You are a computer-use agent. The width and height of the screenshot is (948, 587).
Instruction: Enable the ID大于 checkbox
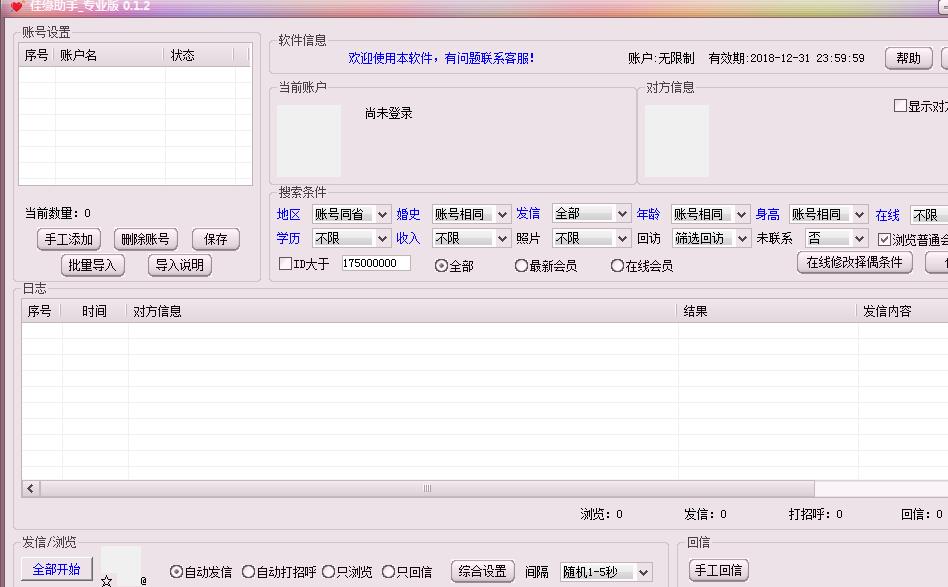click(x=285, y=264)
